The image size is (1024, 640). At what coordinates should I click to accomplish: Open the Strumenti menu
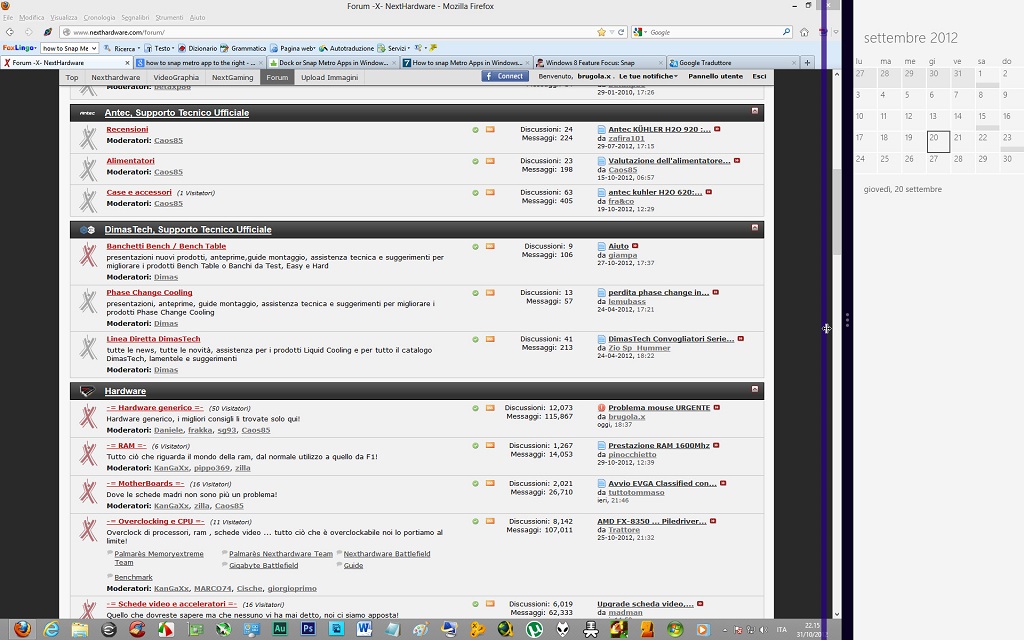point(169,18)
